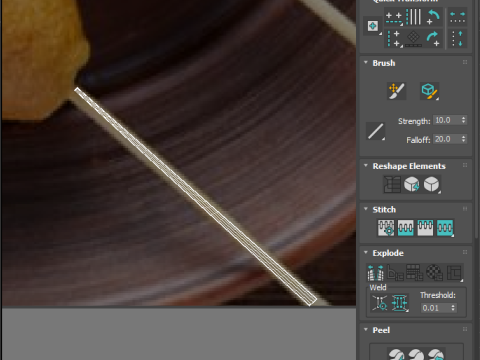Image resolution: width=480 pixels, height=360 pixels.
Task: Click the Weld Selected Subobjects icon
Action: pos(400,303)
